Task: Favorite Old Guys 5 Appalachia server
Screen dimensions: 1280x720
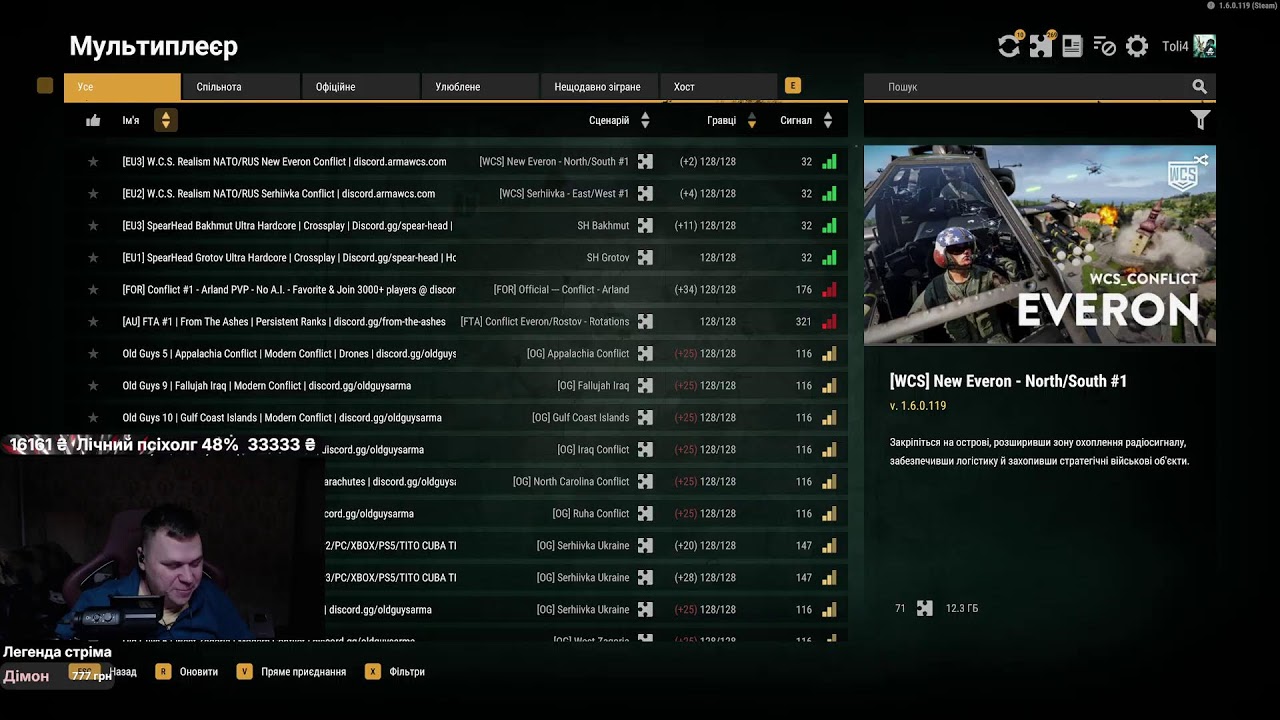Action: 93,354
